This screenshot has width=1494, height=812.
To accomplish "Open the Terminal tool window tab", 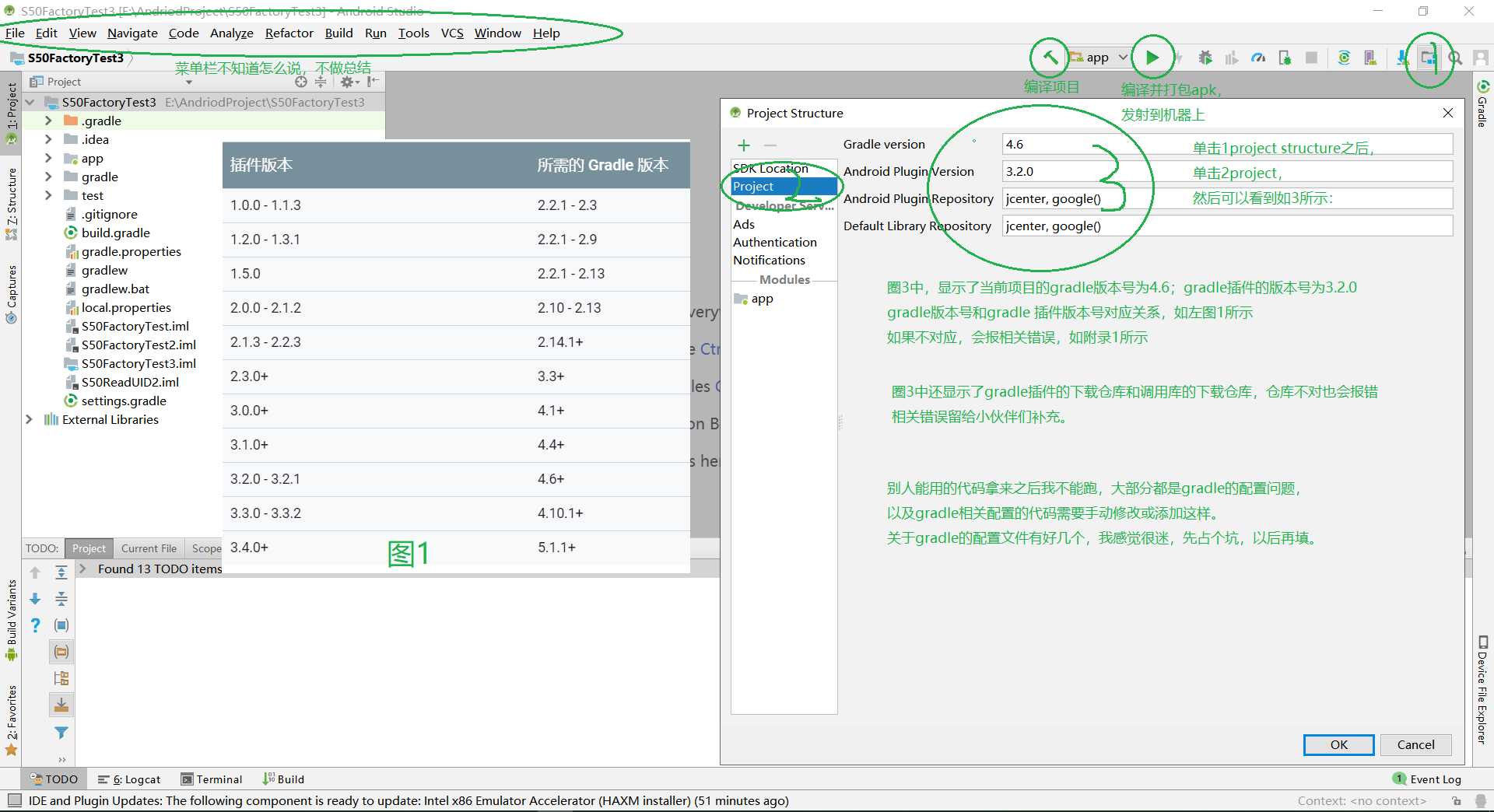I will point(212,779).
